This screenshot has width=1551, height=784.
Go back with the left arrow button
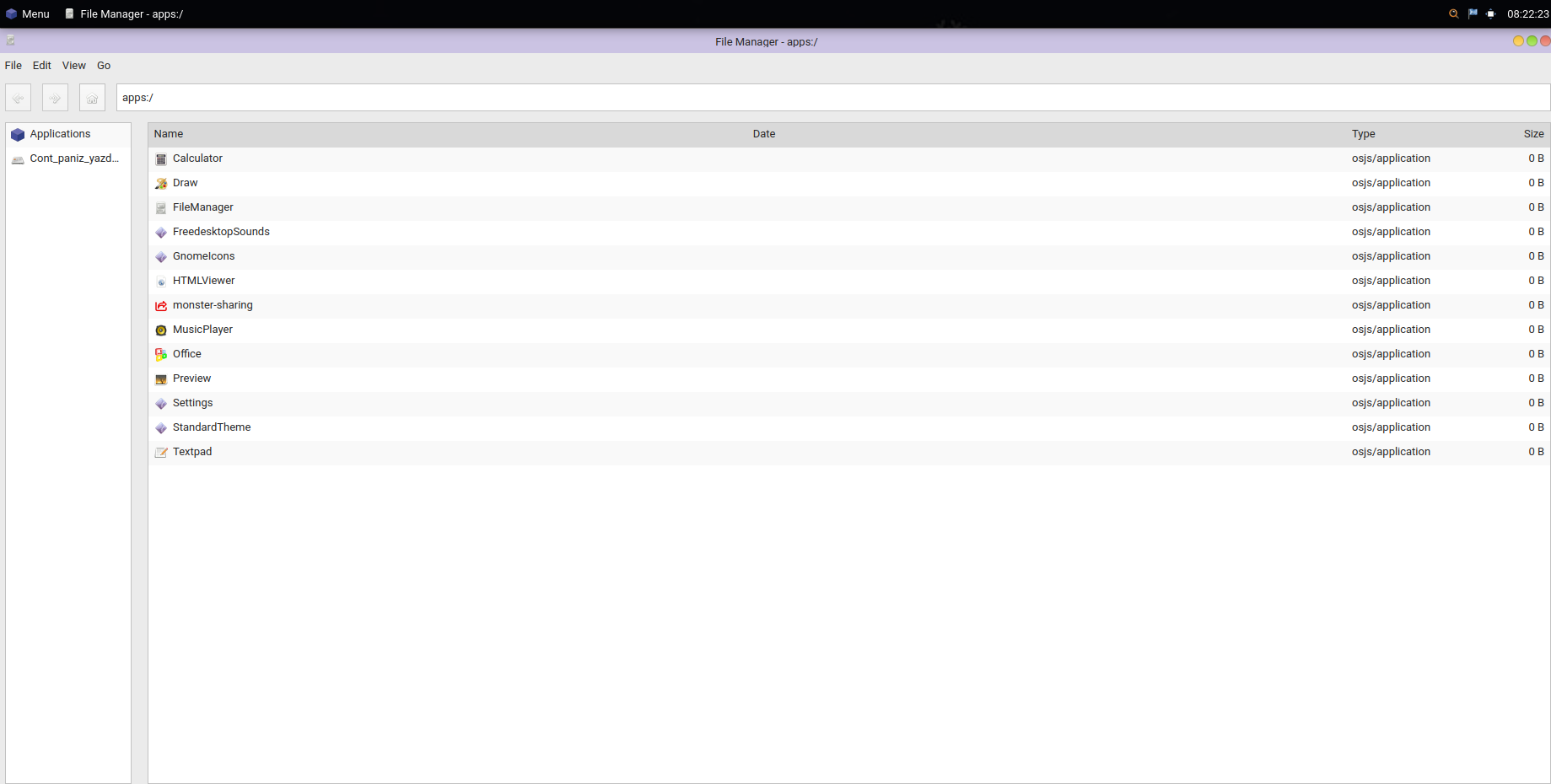tap(19, 98)
